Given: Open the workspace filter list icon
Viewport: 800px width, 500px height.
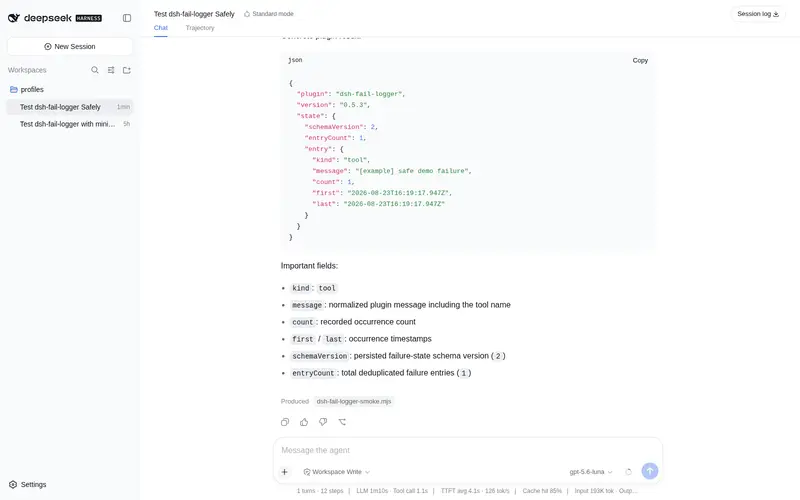Looking at the screenshot, I should pyautogui.click(x=111, y=70).
